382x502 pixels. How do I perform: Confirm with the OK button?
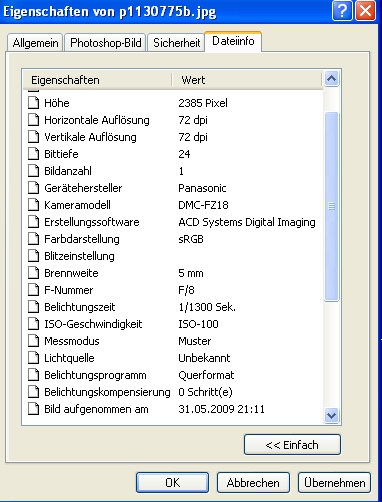pos(172,482)
